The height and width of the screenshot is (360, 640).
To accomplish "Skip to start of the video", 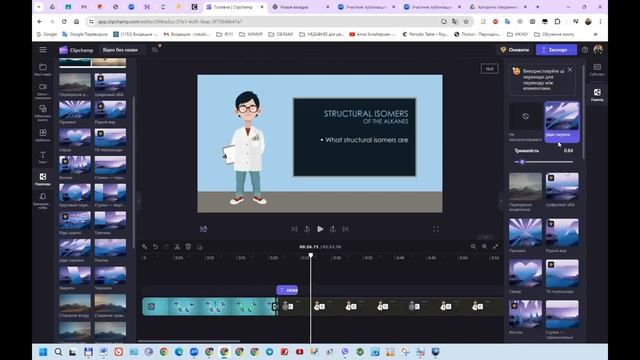I will point(294,229).
